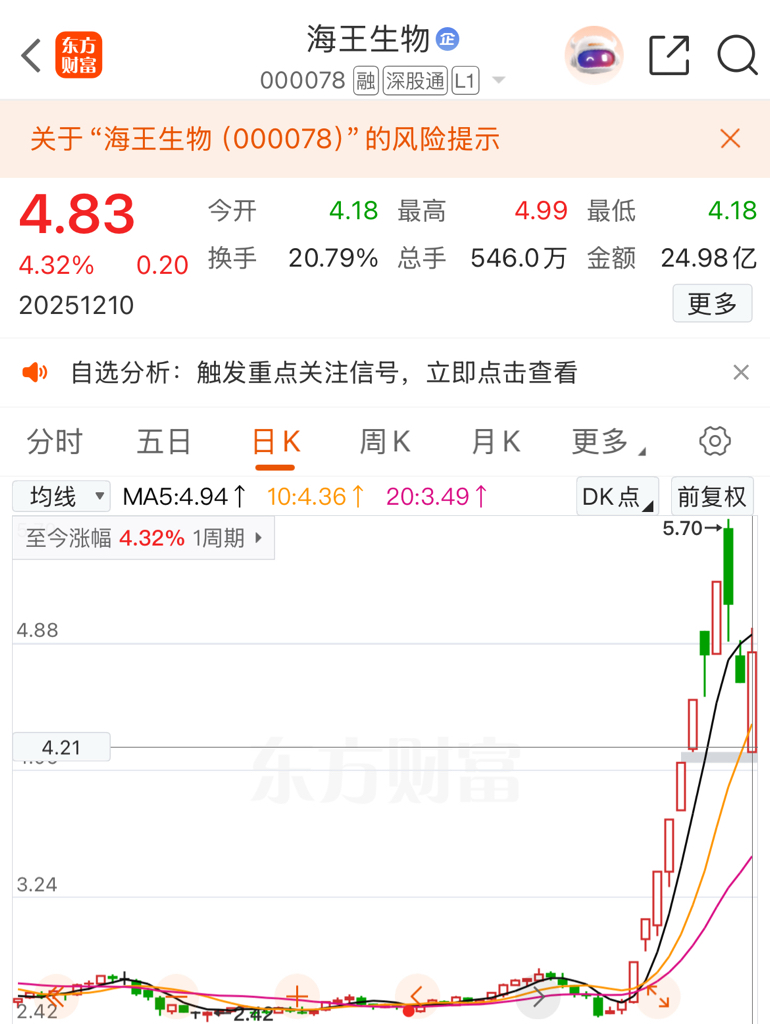Open search with the magnifier icon
The height and width of the screenshot is (1024, 770).
[737, 56]
